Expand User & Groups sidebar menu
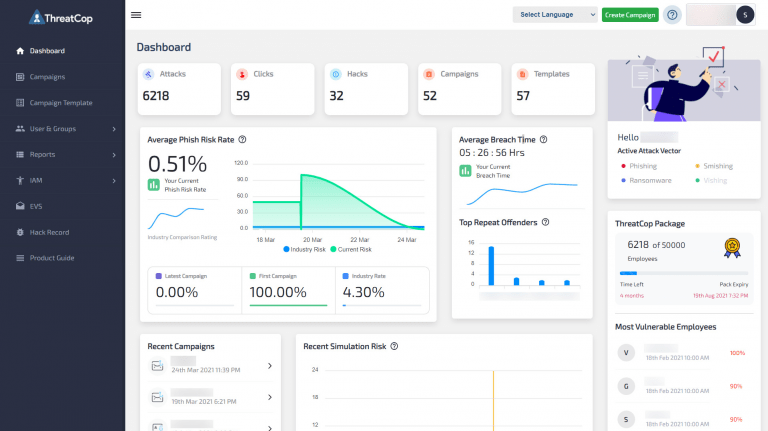Viewport: 768px width, 431px height. point(66,129)
